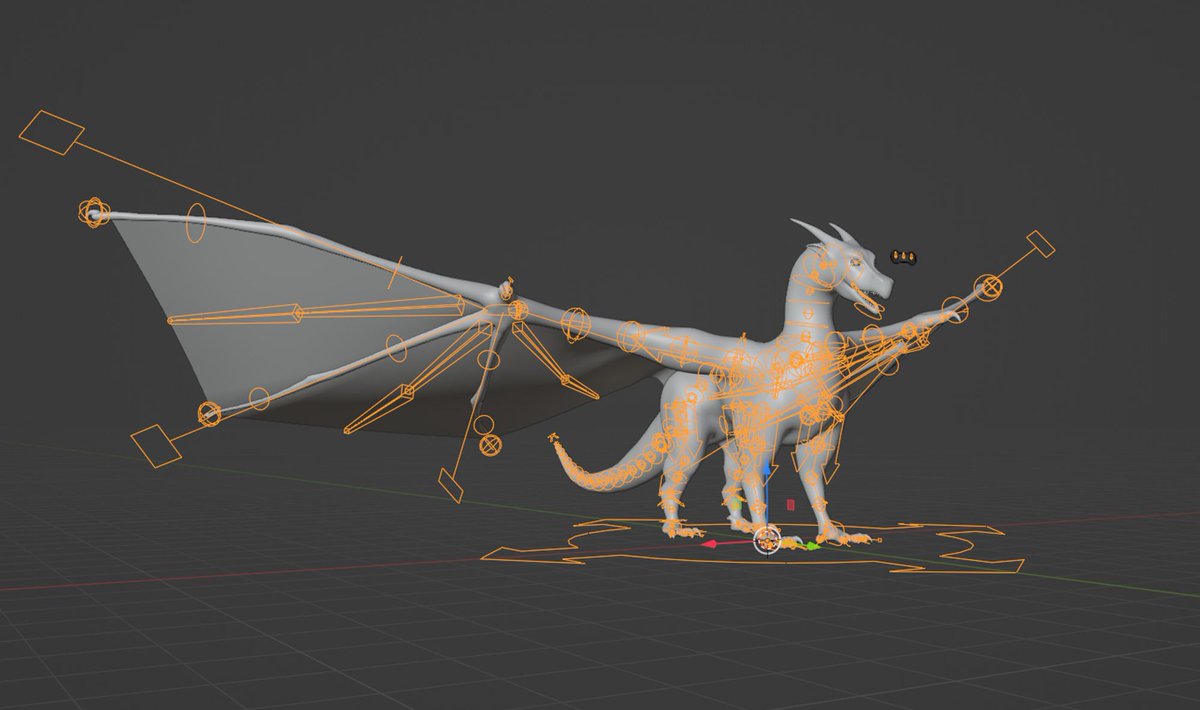Select the rectangle control beyond the right wing tip
The width and height of the screenshot is (1200, 710).
(1040, 244)
